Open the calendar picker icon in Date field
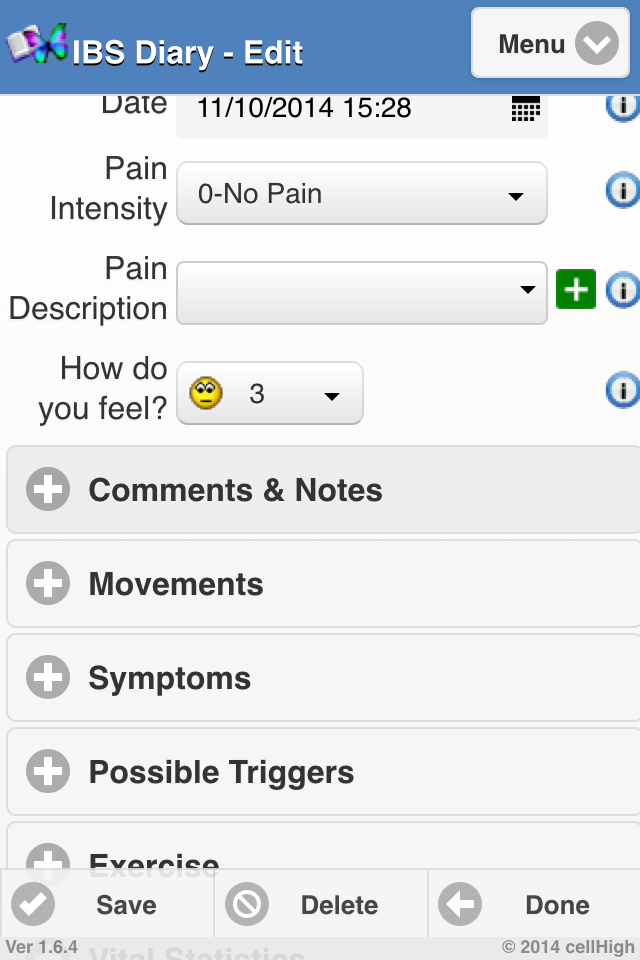The height and width of the screenshot is (960, 640). (525, 109)
